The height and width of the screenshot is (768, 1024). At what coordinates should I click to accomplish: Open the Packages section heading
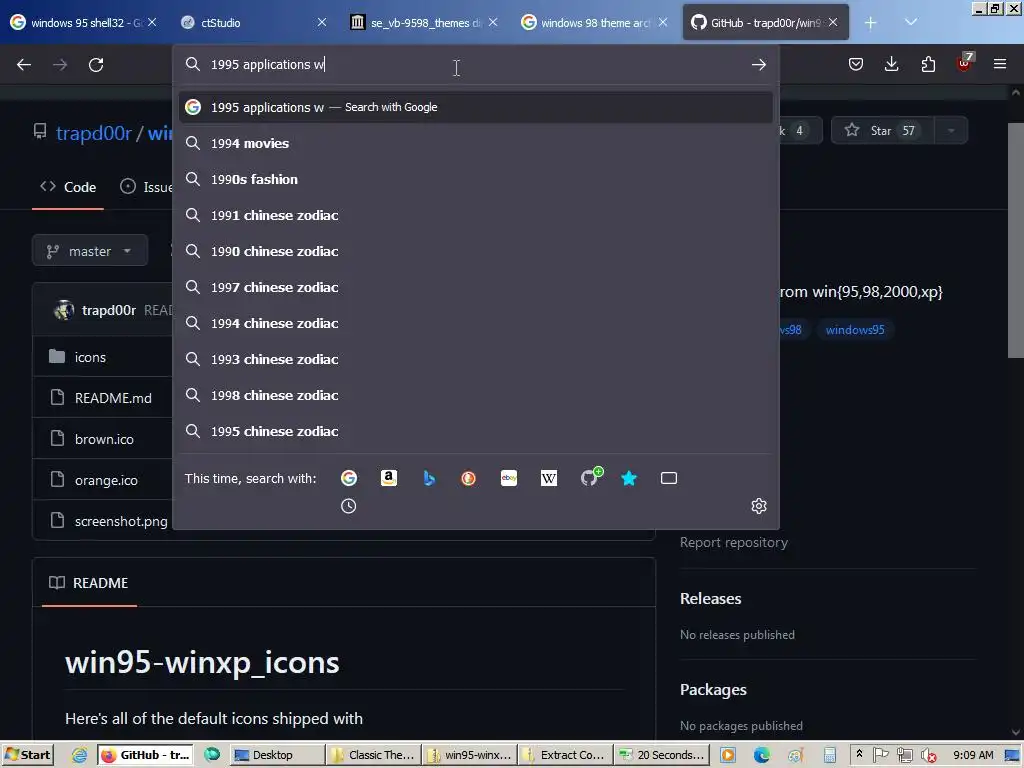[713, 690]
